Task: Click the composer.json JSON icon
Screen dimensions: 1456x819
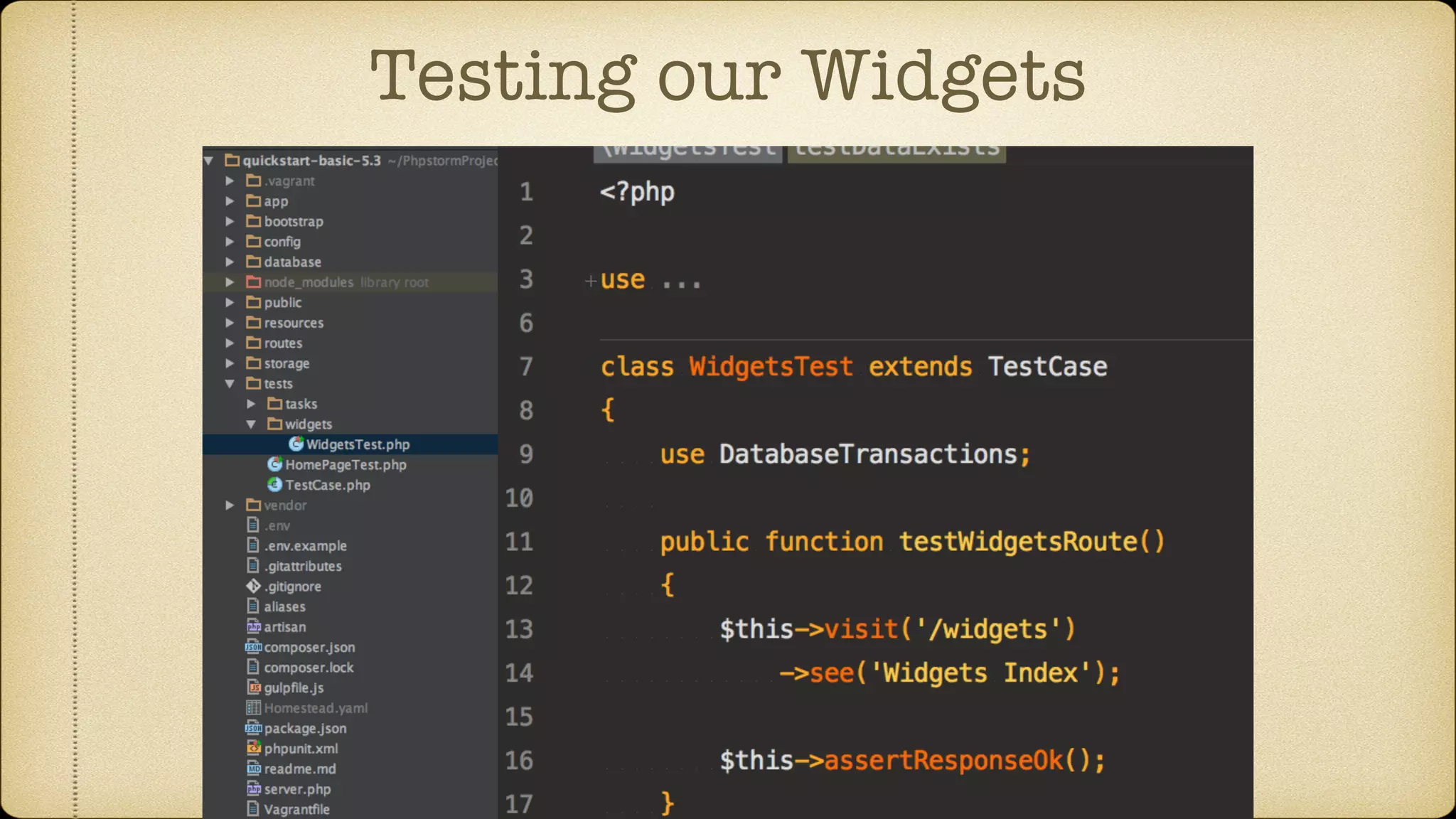Action: (x=254, y=647)
